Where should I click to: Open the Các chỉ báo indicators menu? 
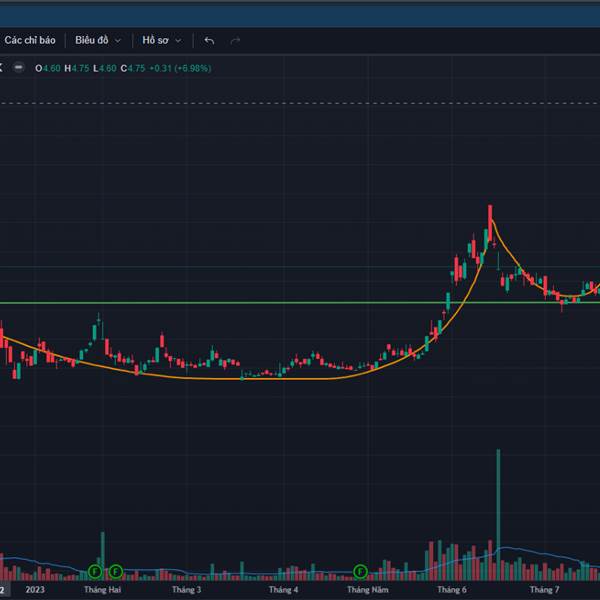[30, 40]
